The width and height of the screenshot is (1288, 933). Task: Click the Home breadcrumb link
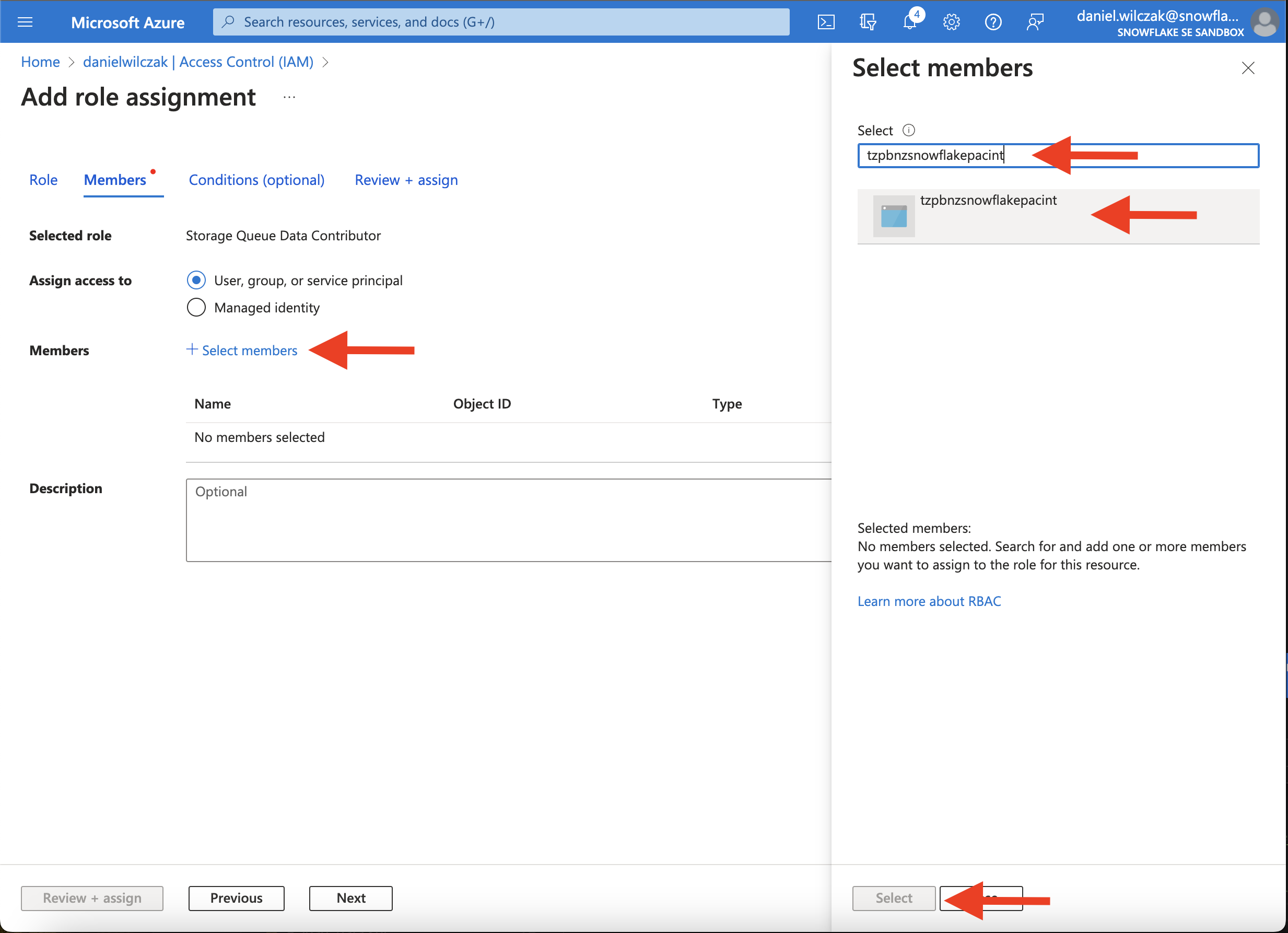[x=40, y=62]
